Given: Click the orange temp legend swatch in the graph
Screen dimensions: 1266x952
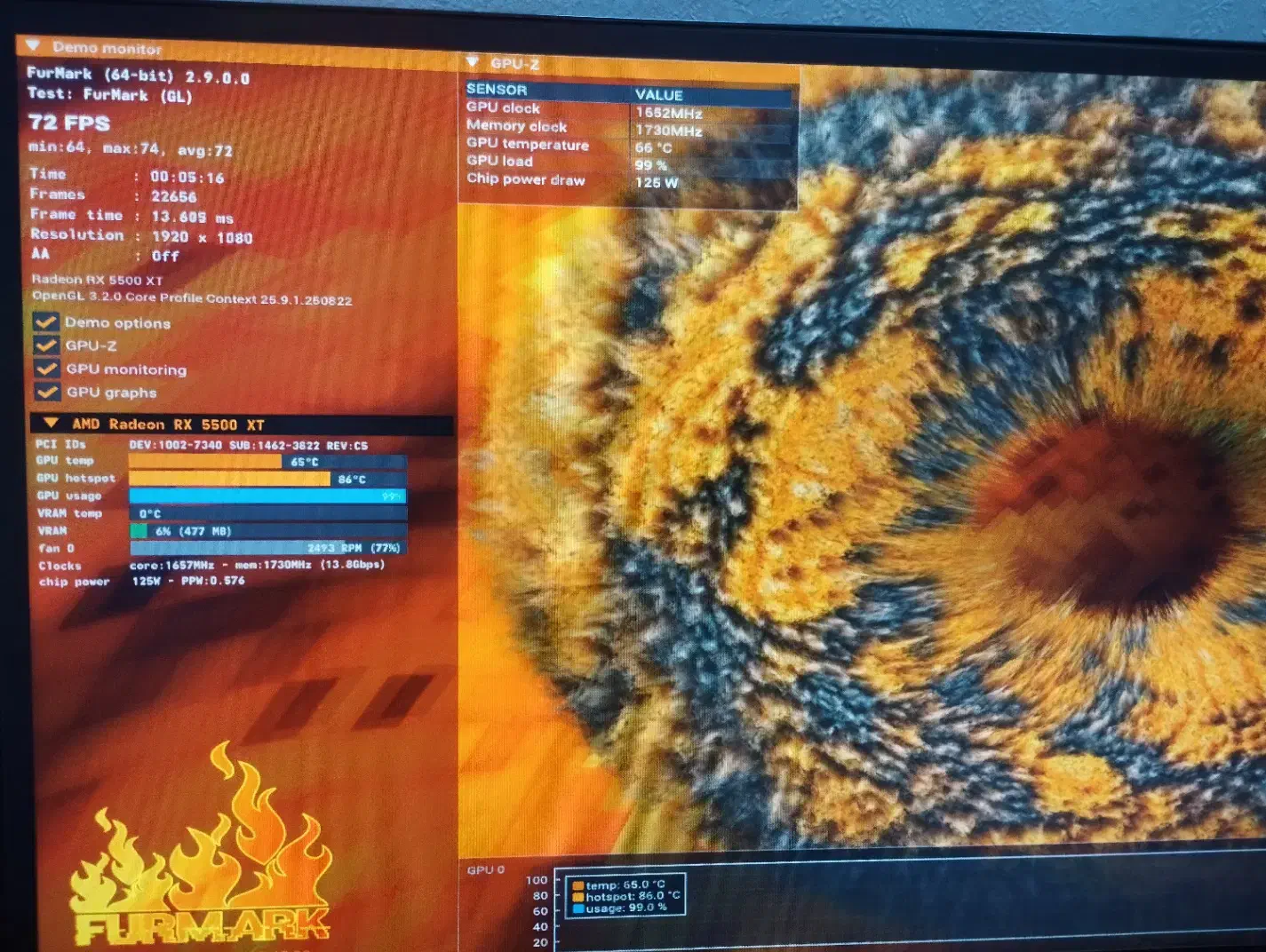Looking at the screenshot, I should point(577,885).
